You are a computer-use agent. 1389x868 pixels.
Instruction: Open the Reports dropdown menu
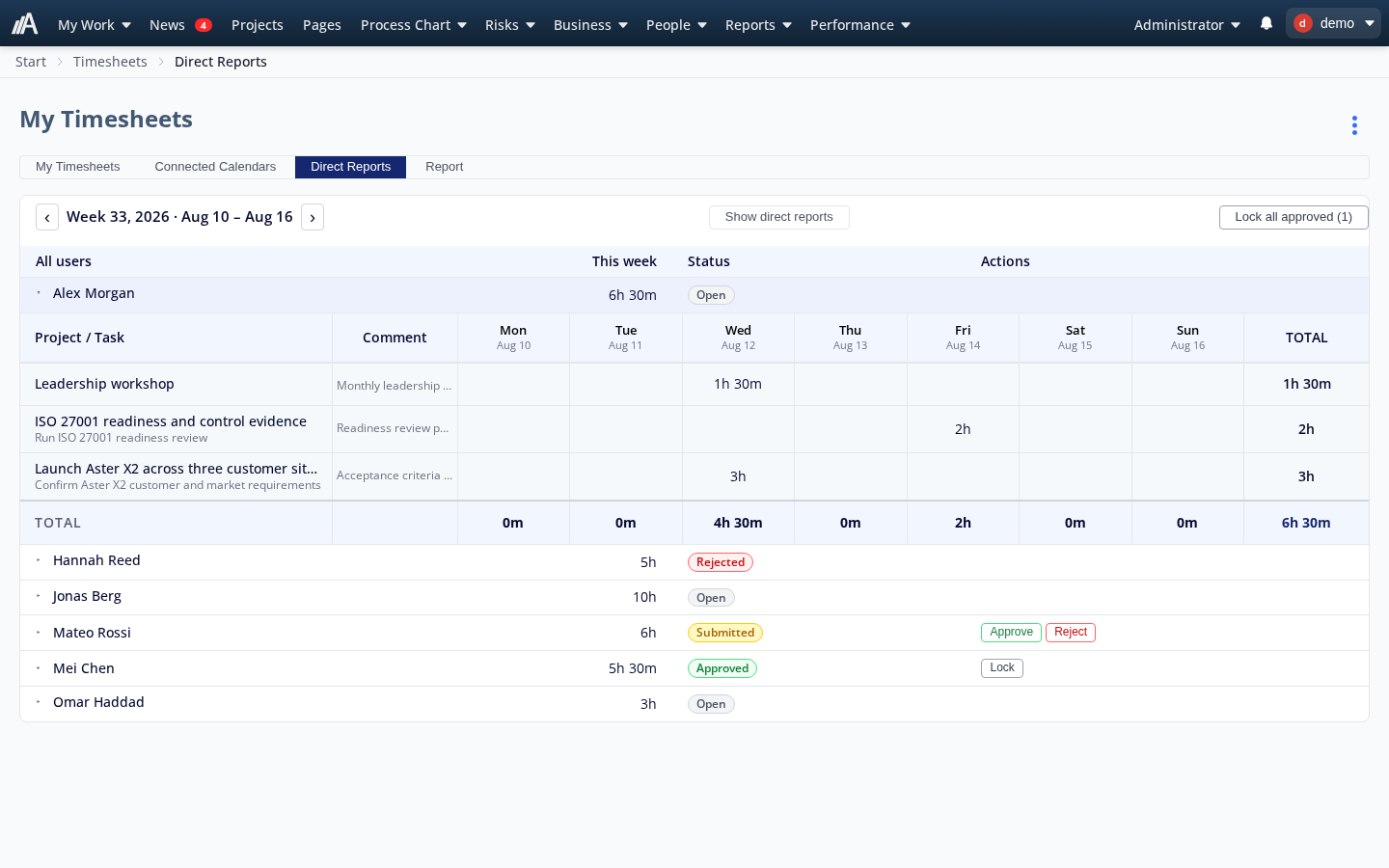pos(758,24)
